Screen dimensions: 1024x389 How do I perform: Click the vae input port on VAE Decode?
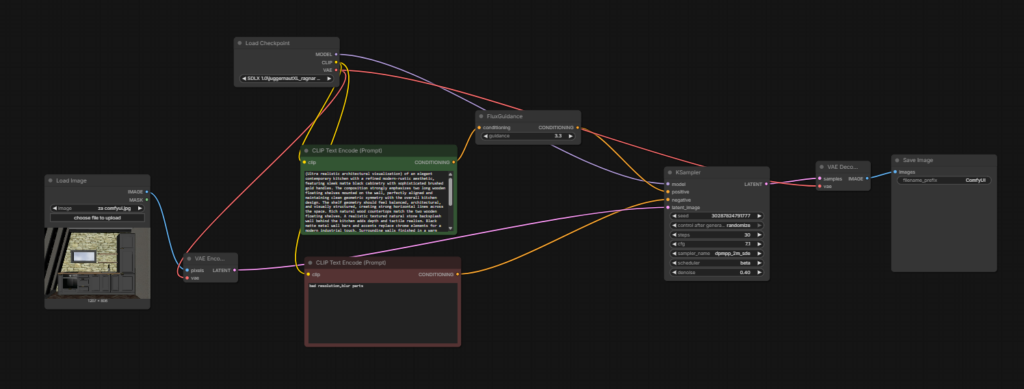(x=820, y=186)
